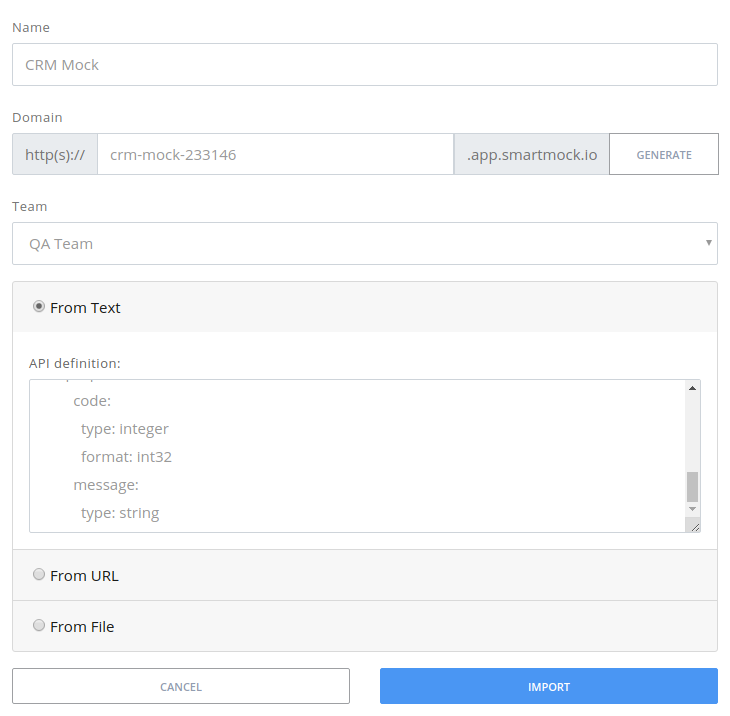Click the API definition scrollbar thumb

point(692,486)
